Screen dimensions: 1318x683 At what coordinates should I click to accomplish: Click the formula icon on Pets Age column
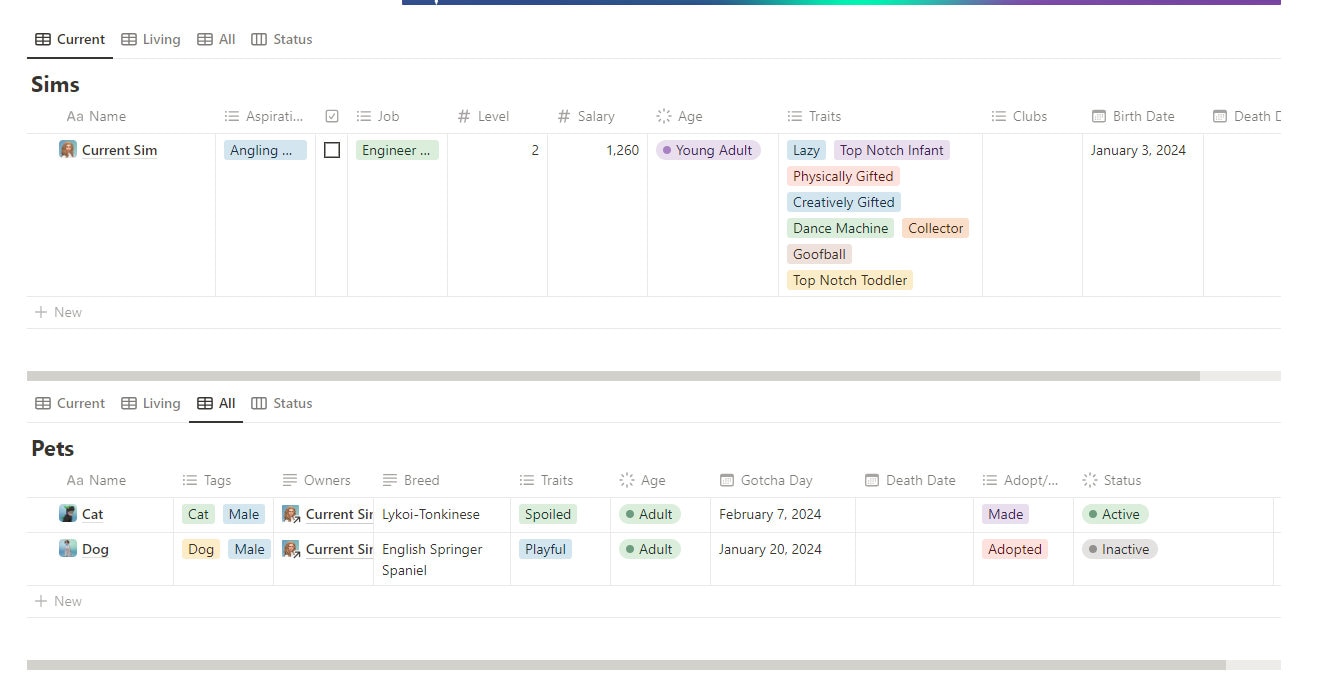pyautogui.click(x=628, y=480)
